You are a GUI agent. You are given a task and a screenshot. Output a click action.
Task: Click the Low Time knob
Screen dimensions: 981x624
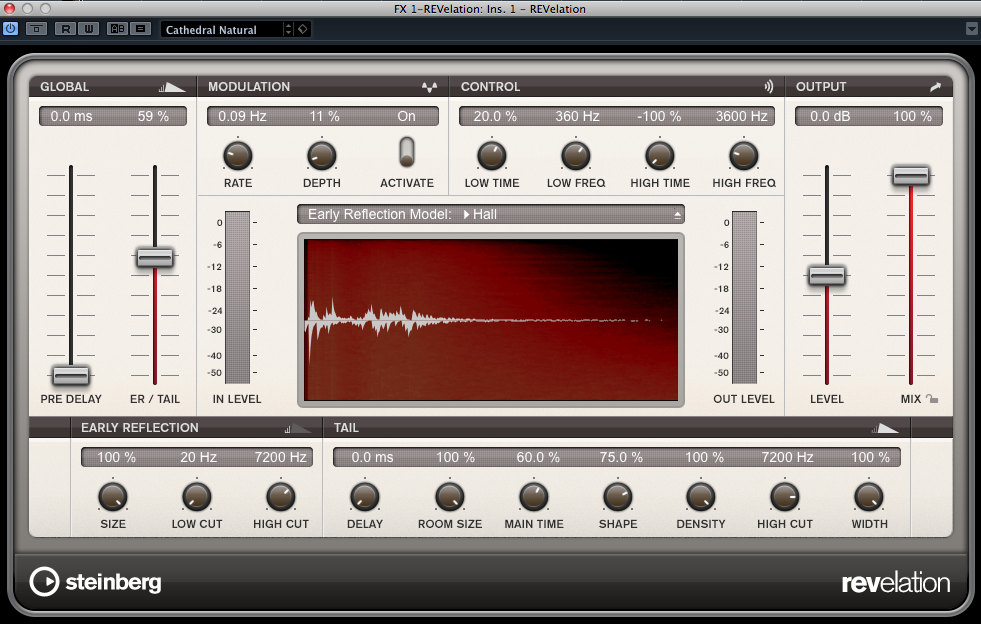point(492,156)
